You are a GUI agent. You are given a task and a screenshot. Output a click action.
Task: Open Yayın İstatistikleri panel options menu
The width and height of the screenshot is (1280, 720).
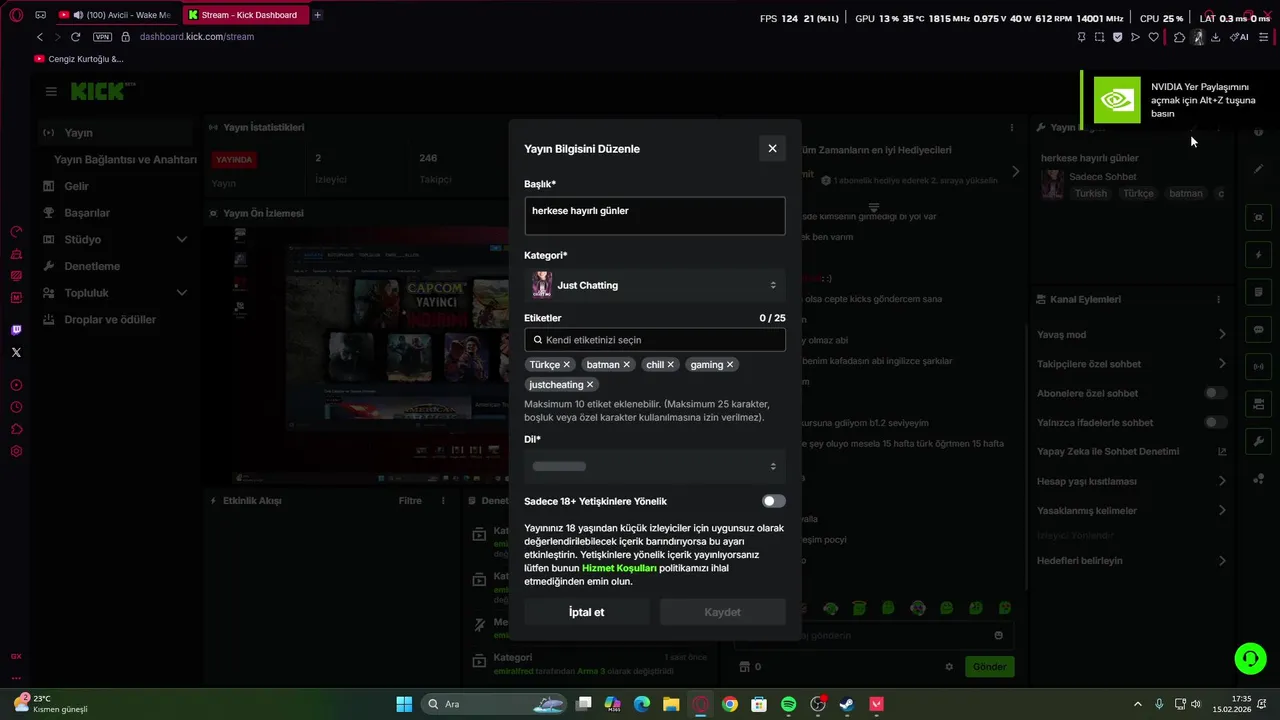pyautogui.click(x=1012, y=128)
